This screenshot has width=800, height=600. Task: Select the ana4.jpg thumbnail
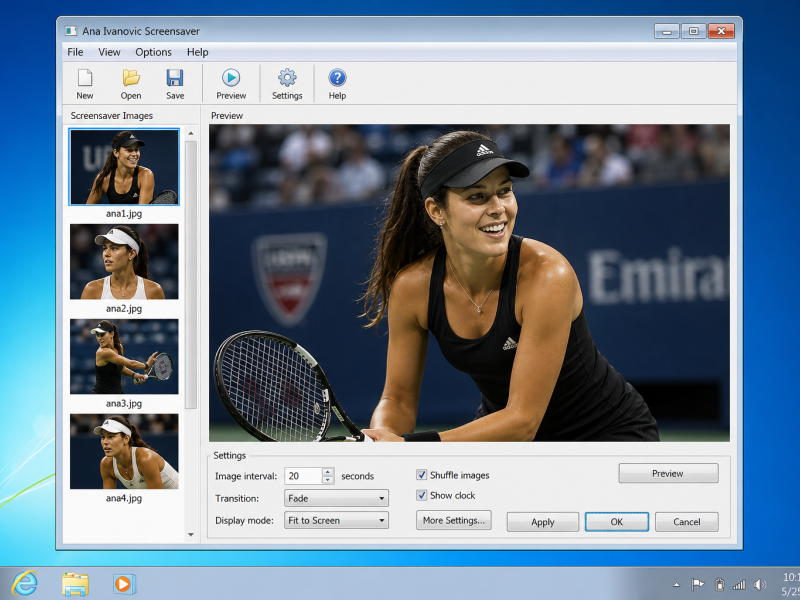(124, 451)
